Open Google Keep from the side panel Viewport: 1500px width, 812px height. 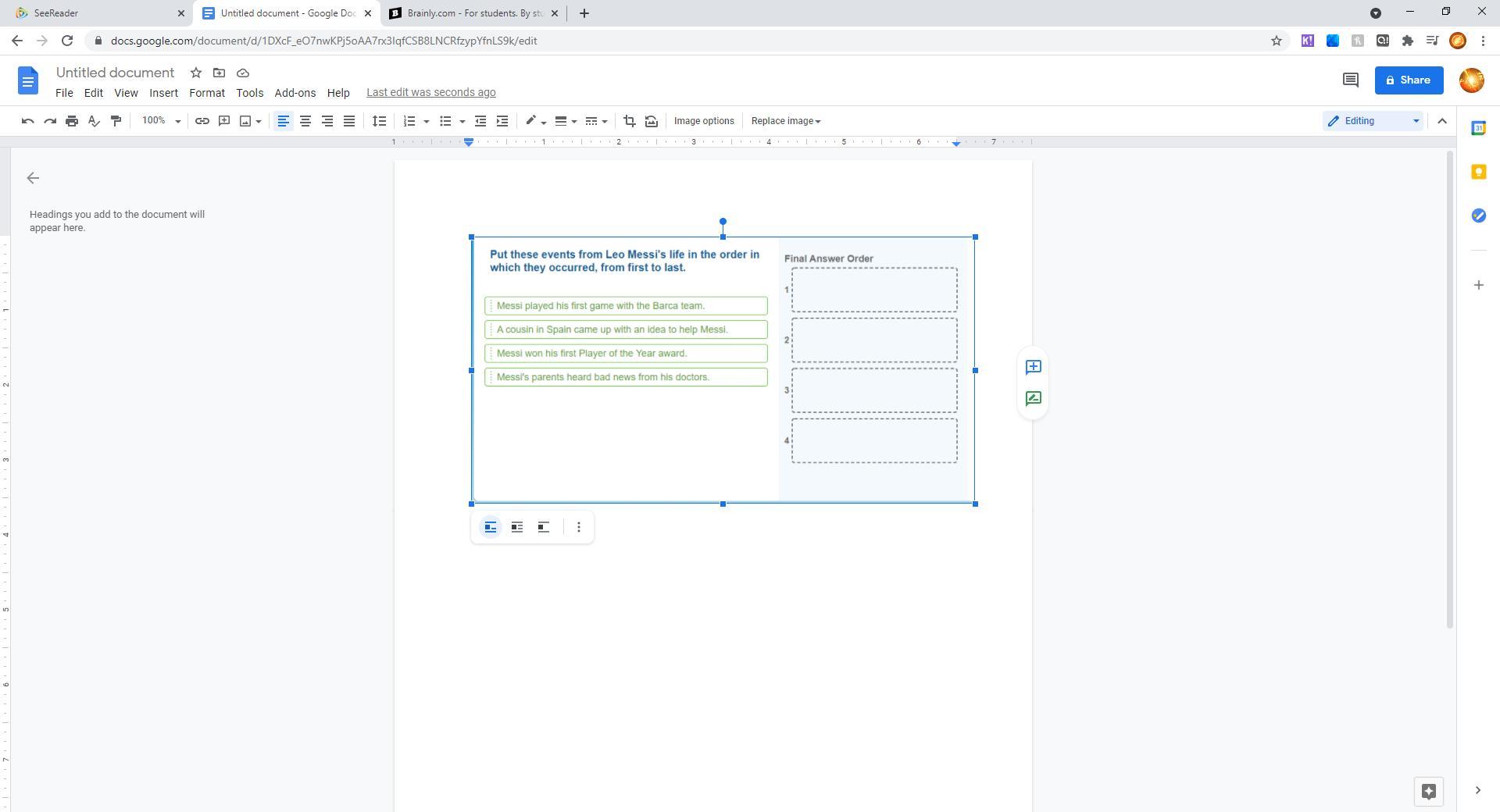coord(1478,173)
